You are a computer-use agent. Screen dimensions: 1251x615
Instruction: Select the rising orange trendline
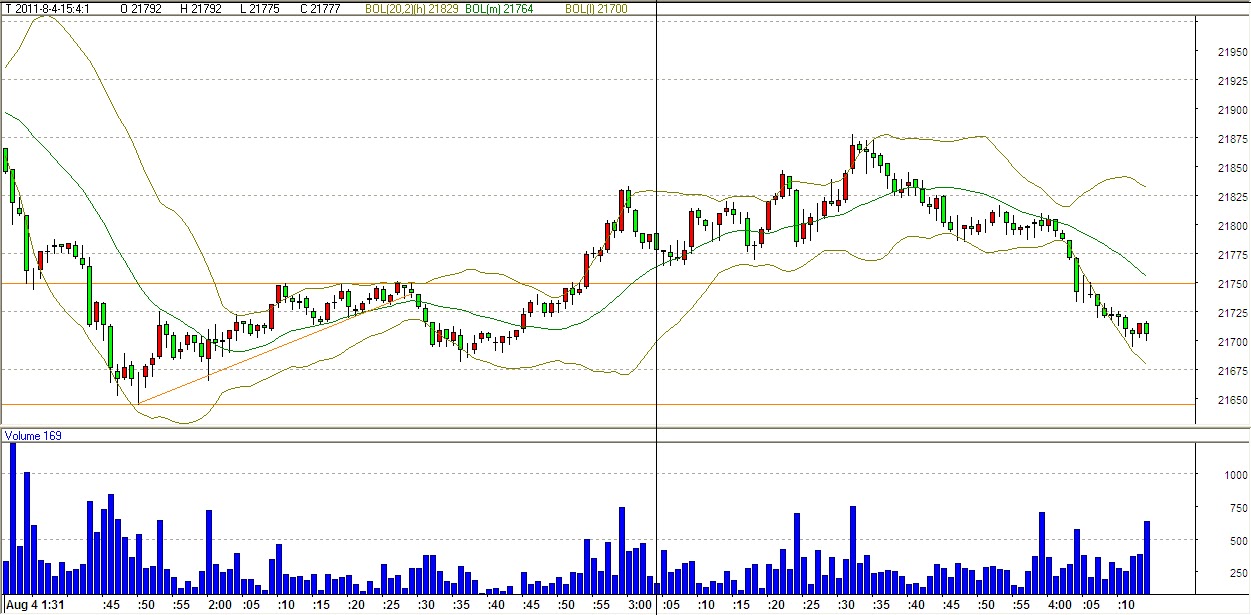275,348
